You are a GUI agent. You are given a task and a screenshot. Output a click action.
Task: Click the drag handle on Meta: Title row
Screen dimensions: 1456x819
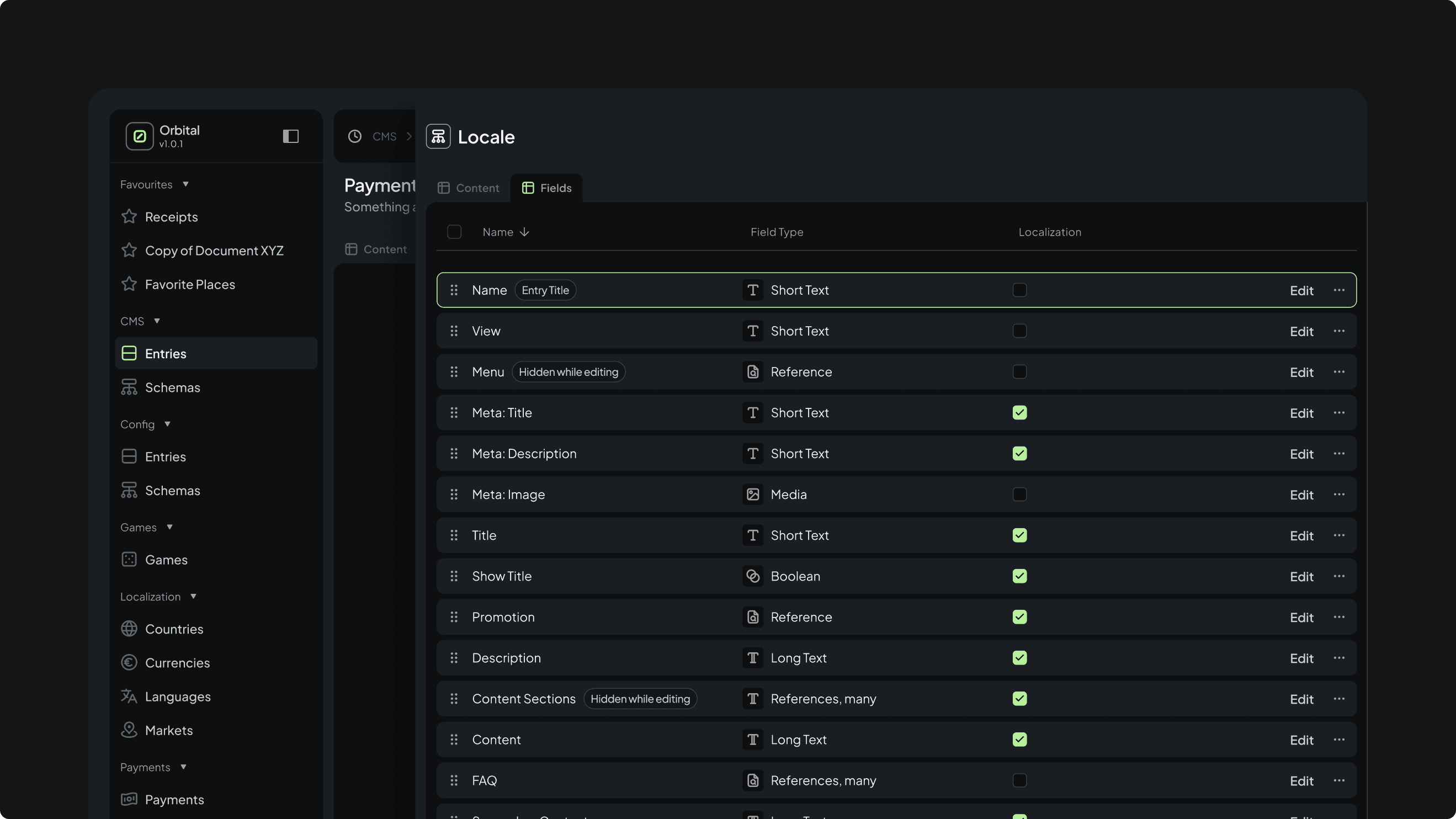point(454,413)
